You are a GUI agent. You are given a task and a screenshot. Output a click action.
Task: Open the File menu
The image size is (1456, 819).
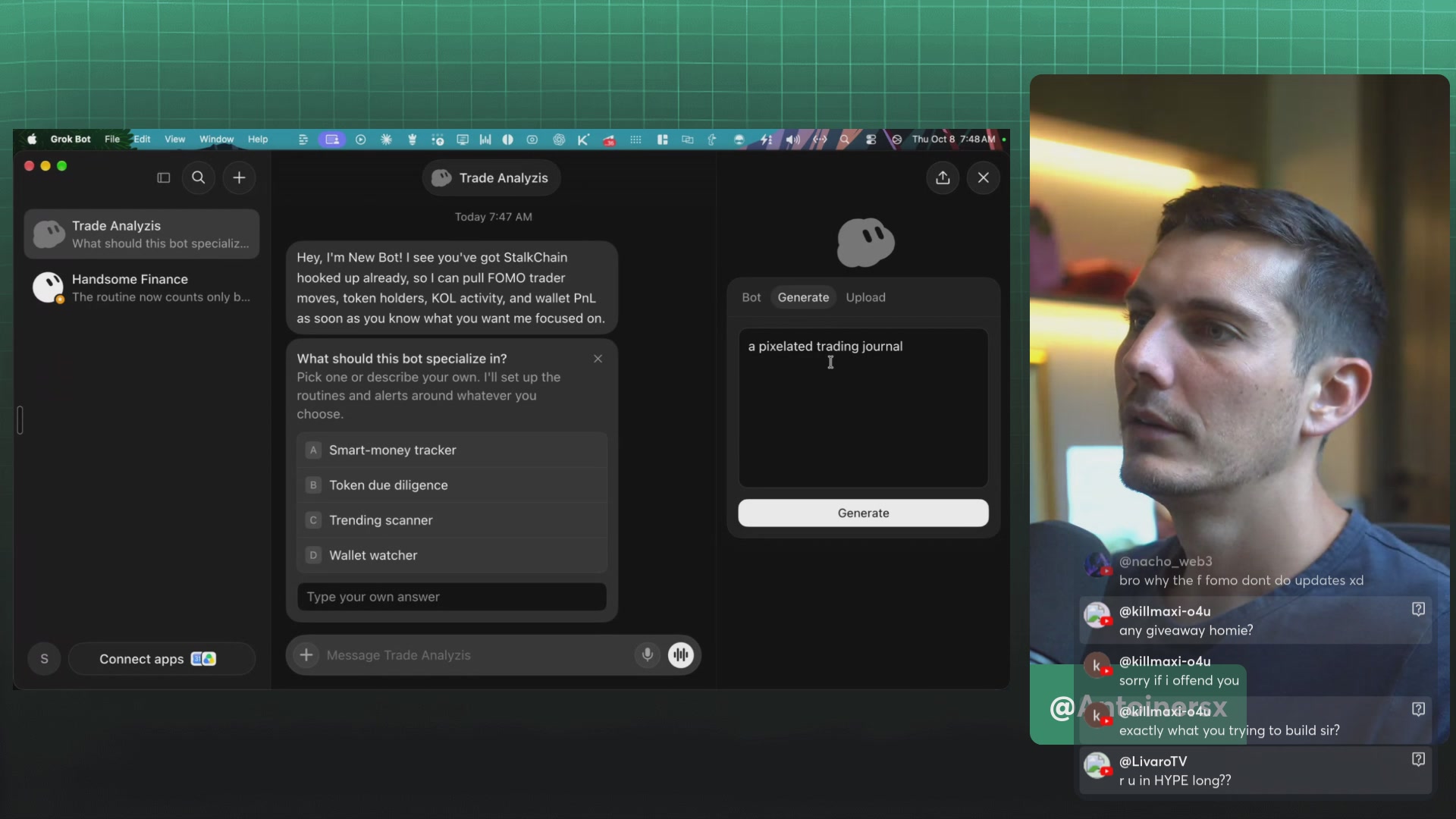pyautogui.click(x=112, y=140)
